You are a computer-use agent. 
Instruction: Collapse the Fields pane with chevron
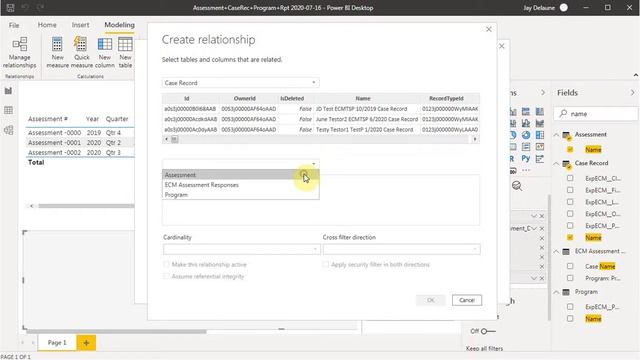click(x=632, y=93)
